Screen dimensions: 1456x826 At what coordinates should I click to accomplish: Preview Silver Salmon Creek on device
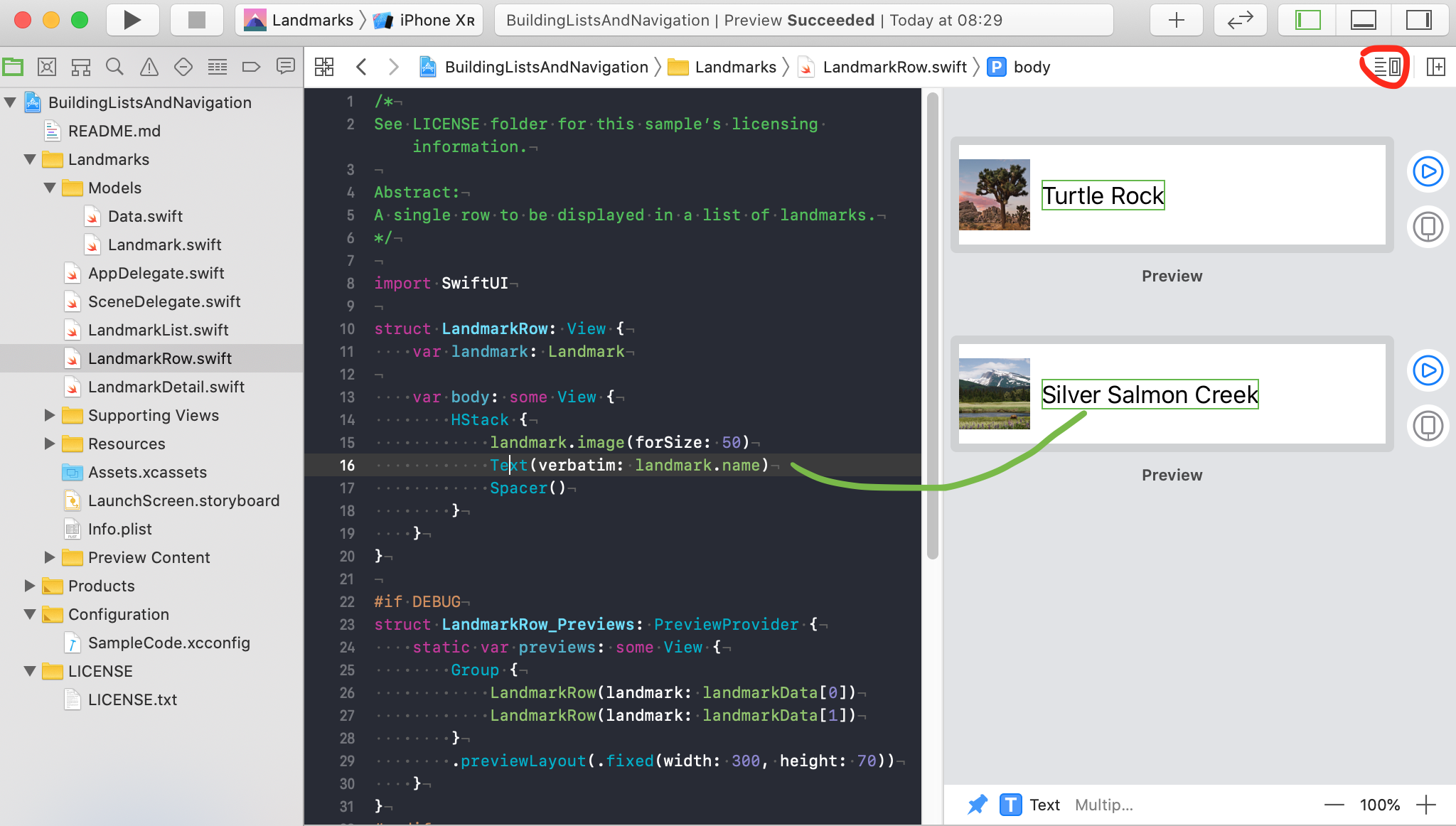pyautogui.click(x=1428, y=426)
